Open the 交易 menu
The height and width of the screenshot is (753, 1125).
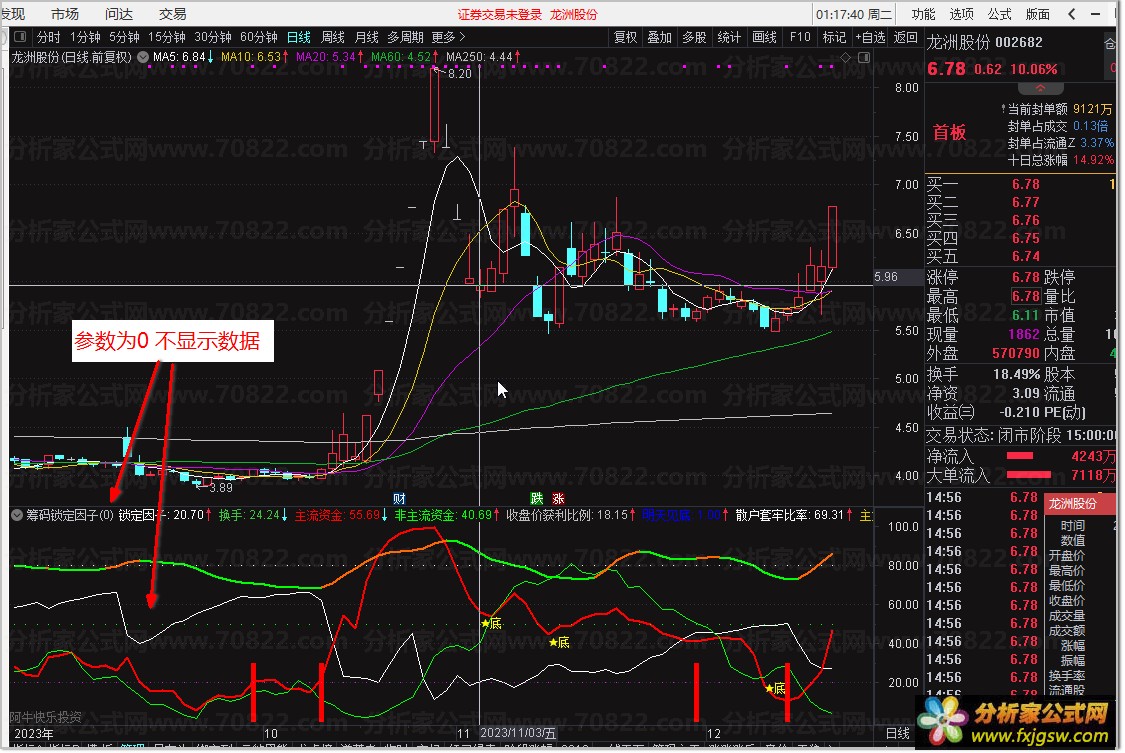[173, 14]
